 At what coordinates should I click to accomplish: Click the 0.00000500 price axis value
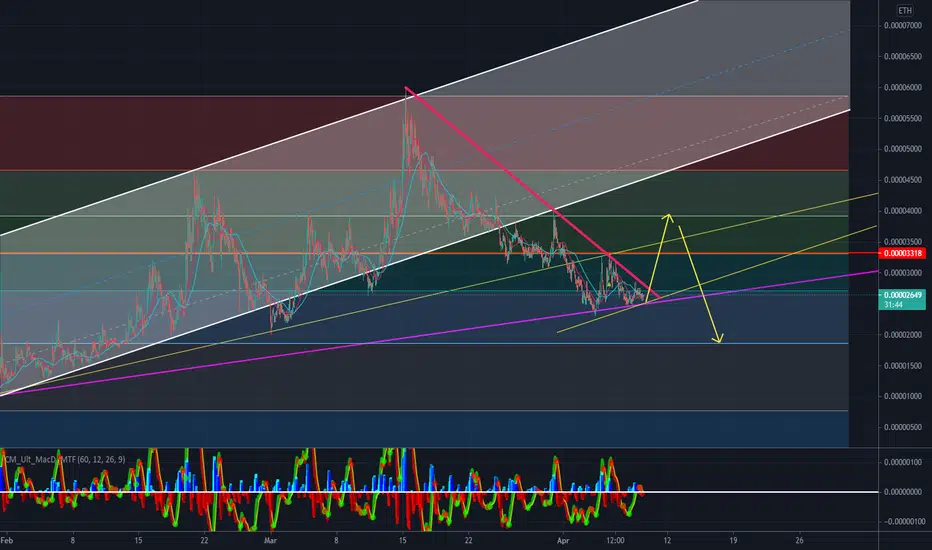click(x=902, y=427)
